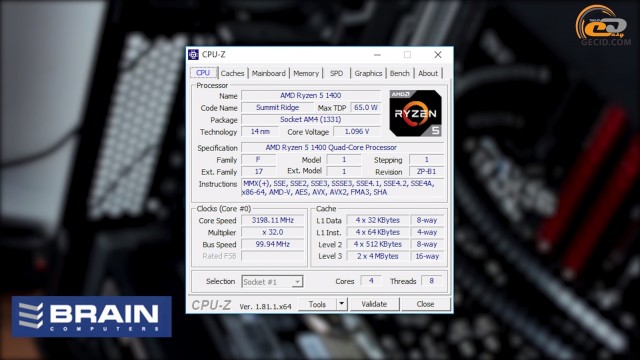Click the disabled maximize button
640x360 pixels.
(407, 54)
